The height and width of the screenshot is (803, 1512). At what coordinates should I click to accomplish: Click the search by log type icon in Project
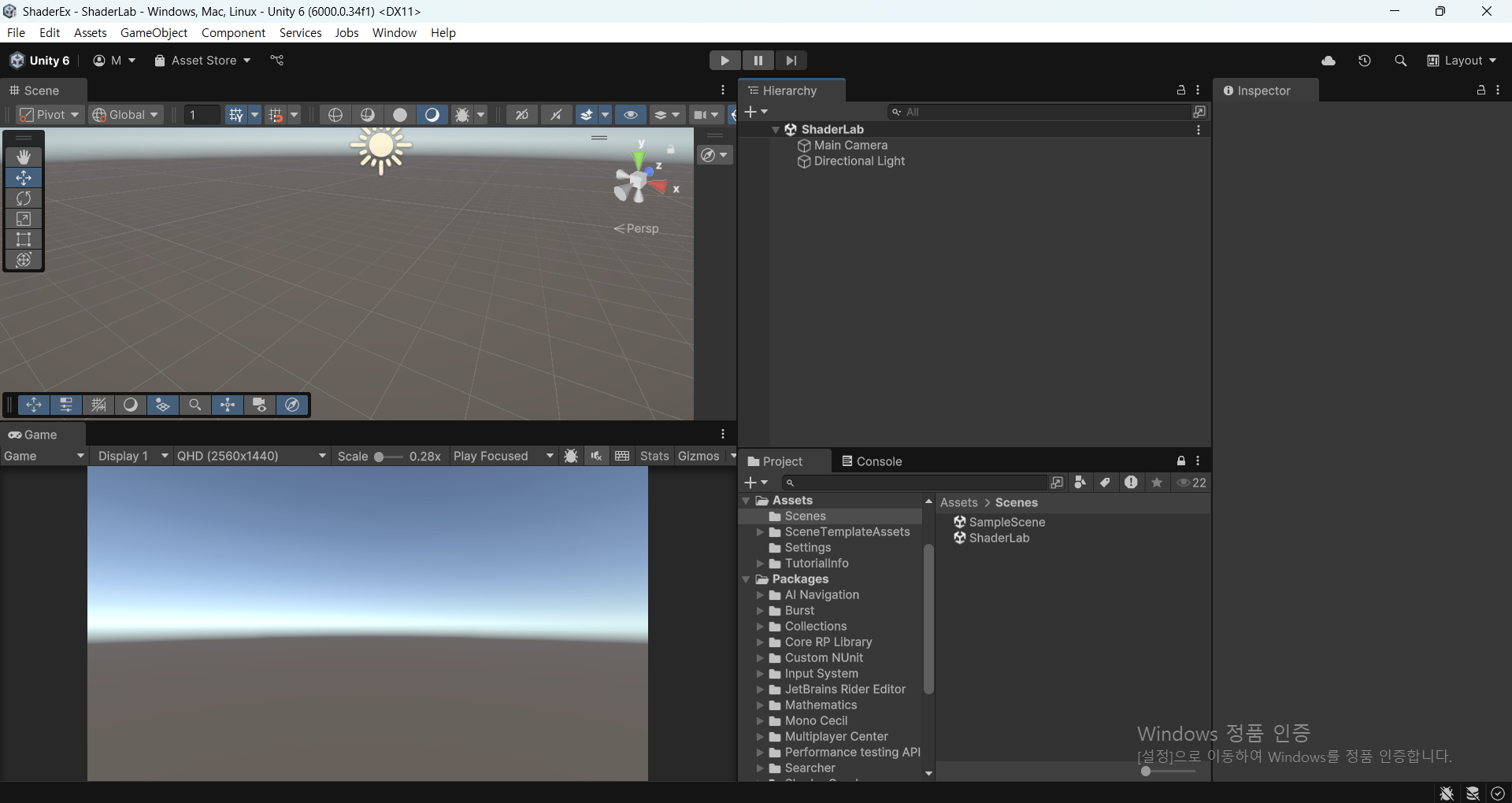1131,483
